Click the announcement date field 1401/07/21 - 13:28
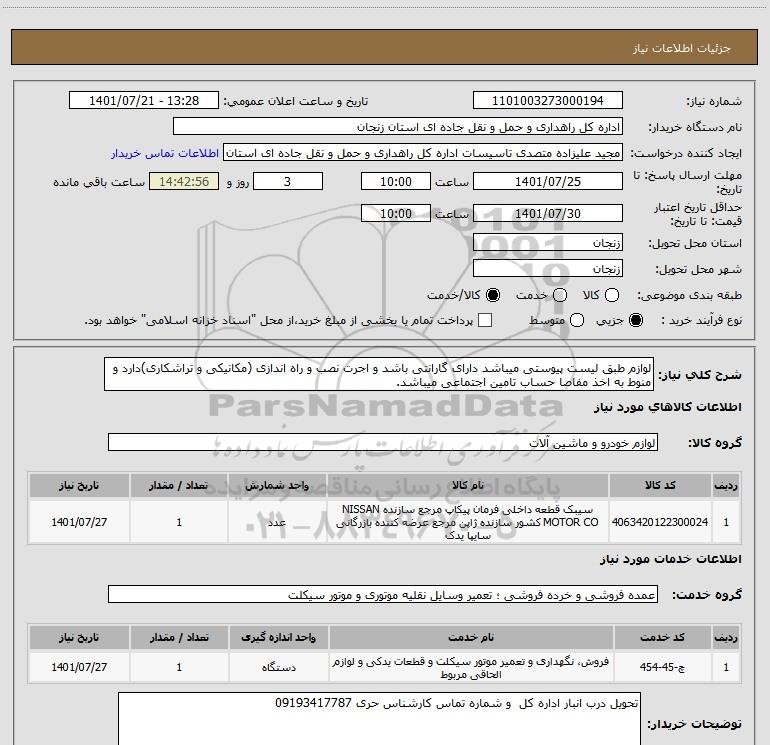This screenshot has height=745, width=770. 144,101
